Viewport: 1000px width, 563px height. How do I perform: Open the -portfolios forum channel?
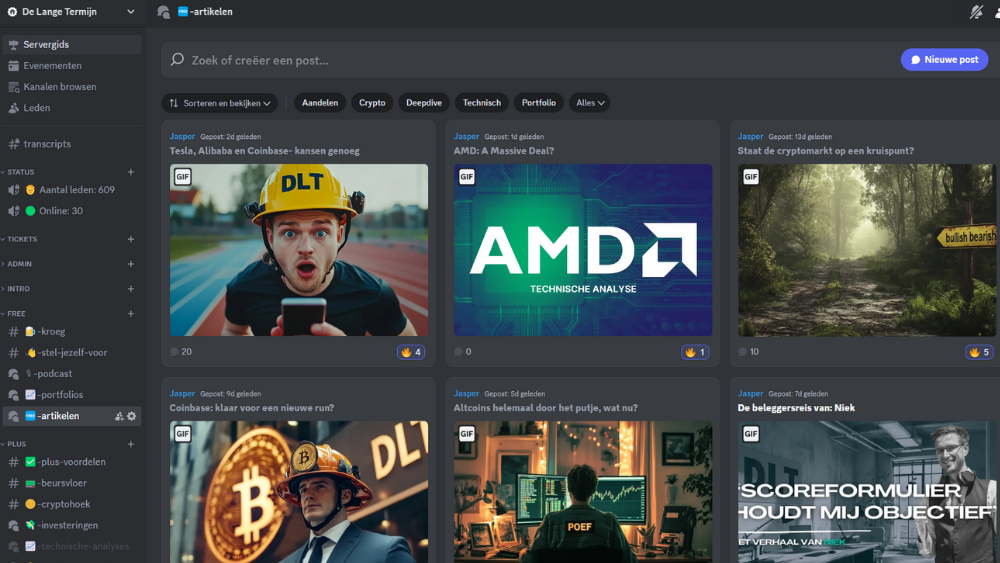(x=71, y=395)
